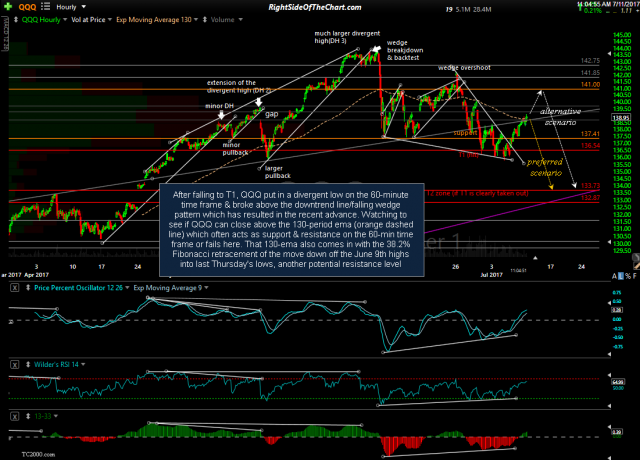Click the 141.85 price level label
Image resolution: width=640 pixels, height=460 pixels.
tap(590, 73)
